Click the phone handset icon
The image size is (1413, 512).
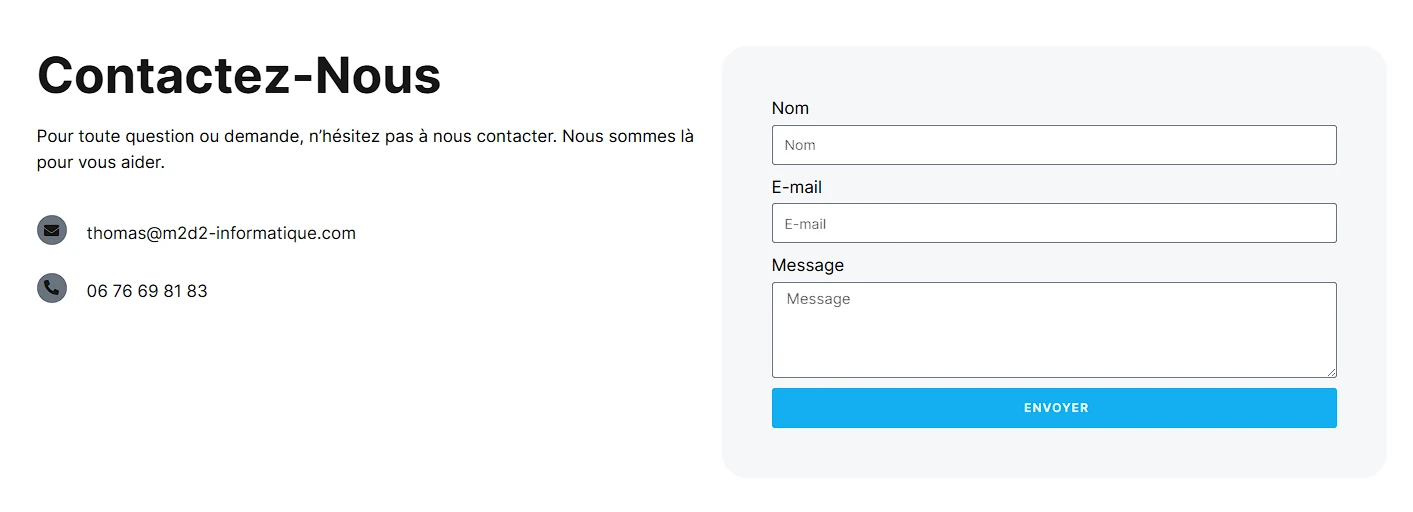click(x=52, y=288)
